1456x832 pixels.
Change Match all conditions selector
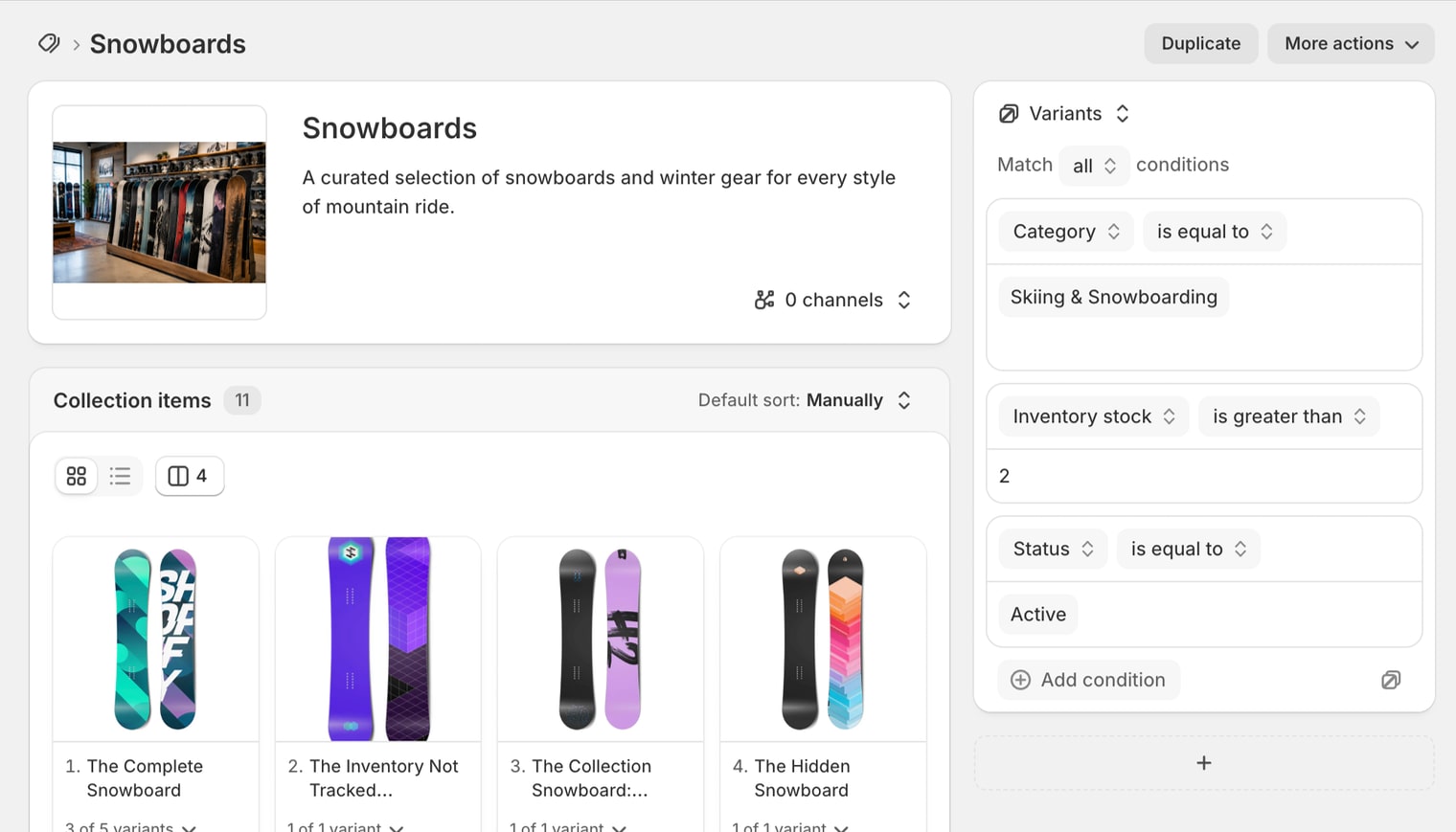pos(1093,166)
